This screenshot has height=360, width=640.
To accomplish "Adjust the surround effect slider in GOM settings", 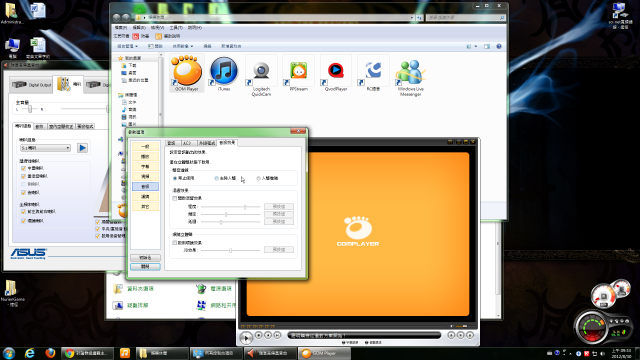I will coord(230,250).
